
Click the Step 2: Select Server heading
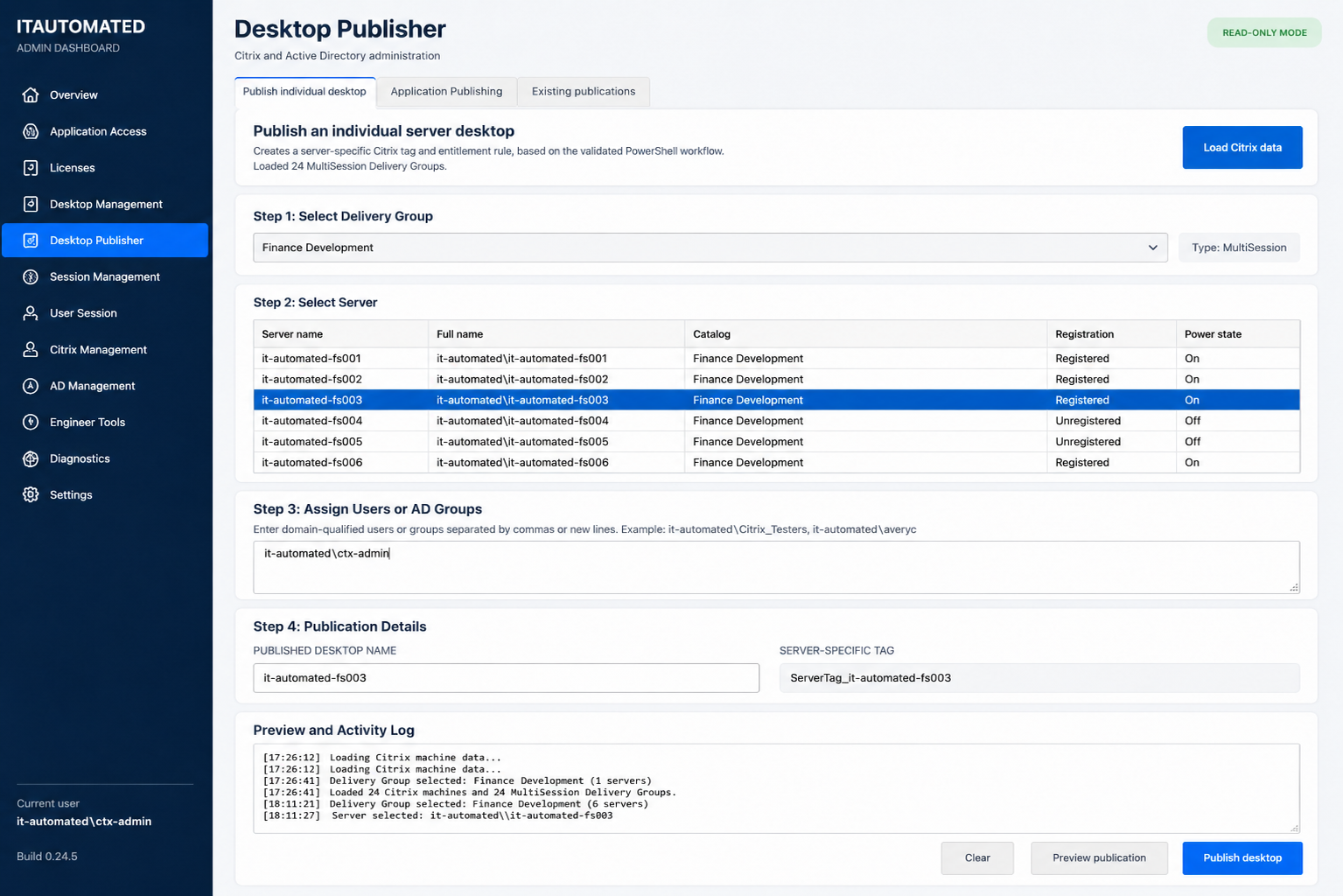pos(315,303)
